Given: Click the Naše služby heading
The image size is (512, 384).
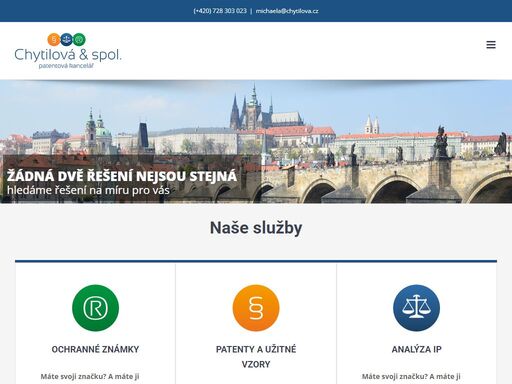Looking at the screenshot, I should coord(256,228).
